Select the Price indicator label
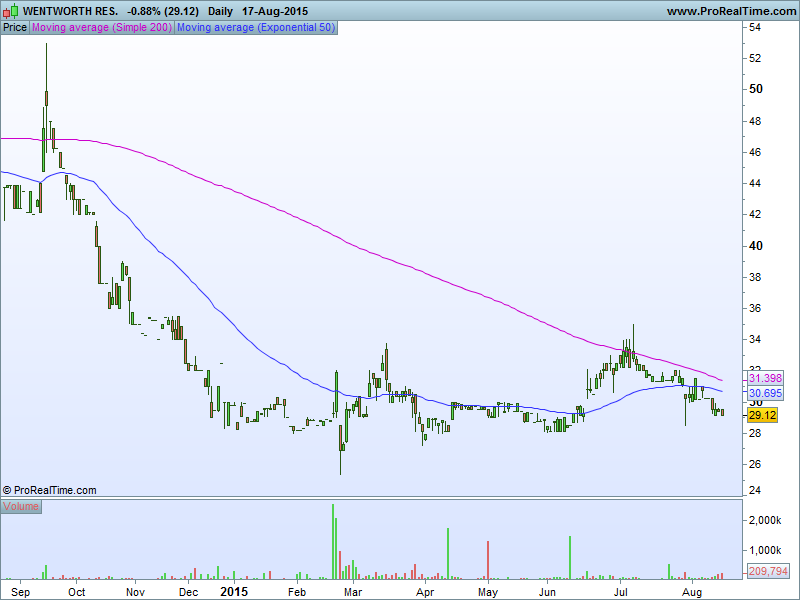Viewport: 800px width, 600px height. click(x=15, y=27)
